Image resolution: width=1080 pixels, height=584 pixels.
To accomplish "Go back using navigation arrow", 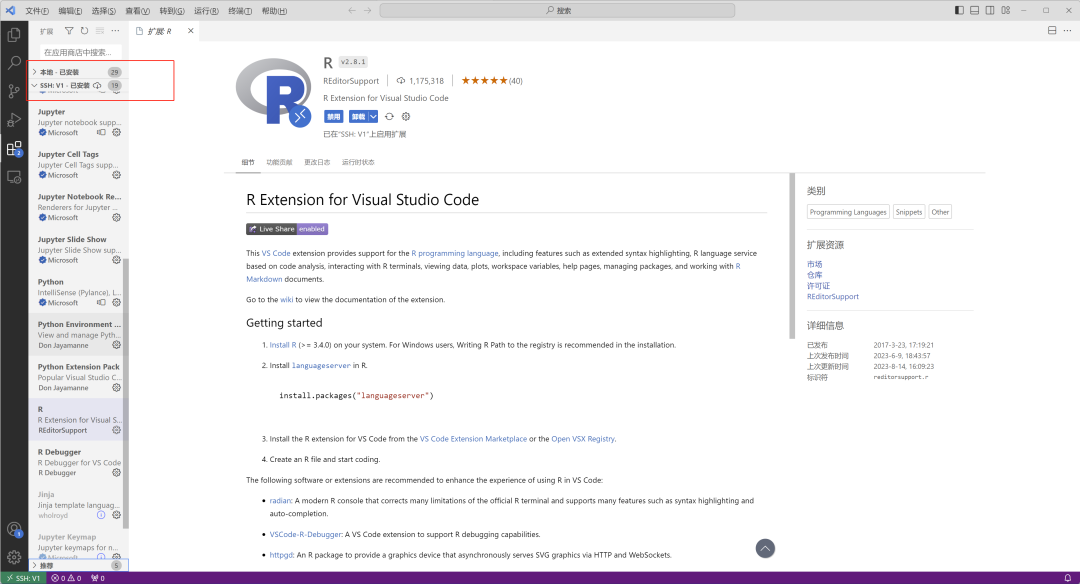I will (352, 10).
